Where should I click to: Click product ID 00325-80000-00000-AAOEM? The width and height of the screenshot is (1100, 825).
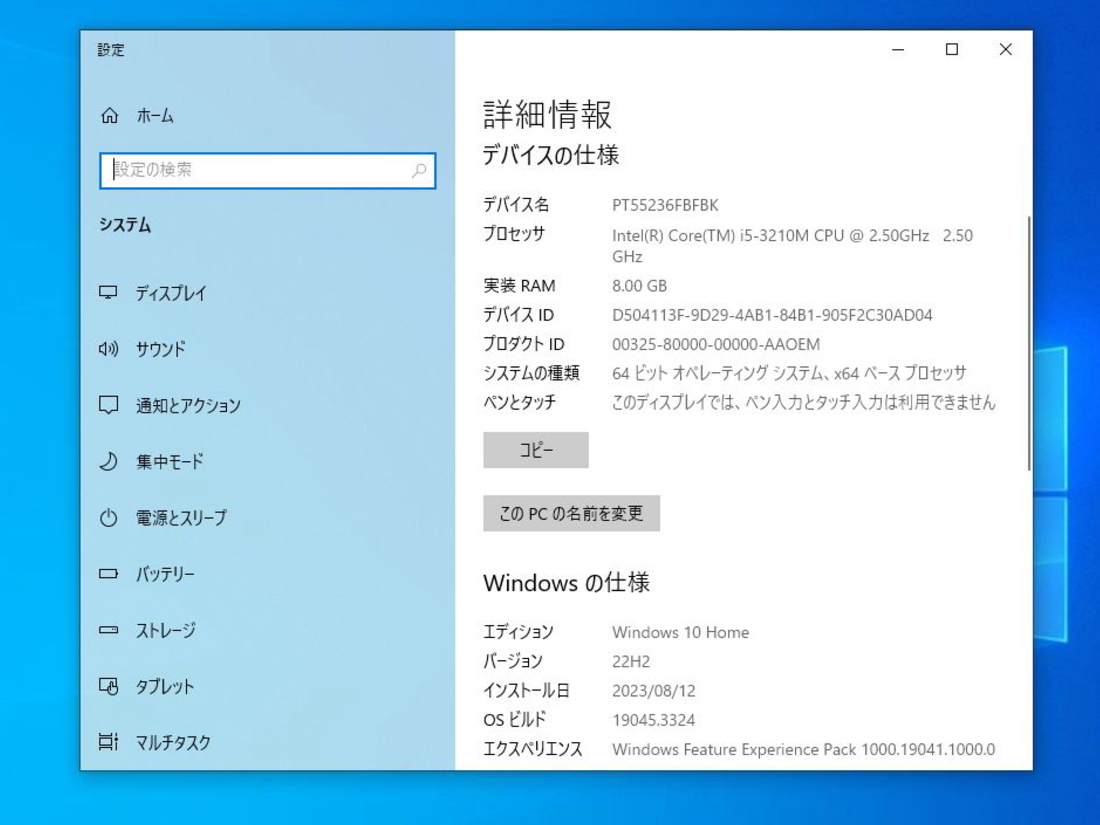[716, 344]
